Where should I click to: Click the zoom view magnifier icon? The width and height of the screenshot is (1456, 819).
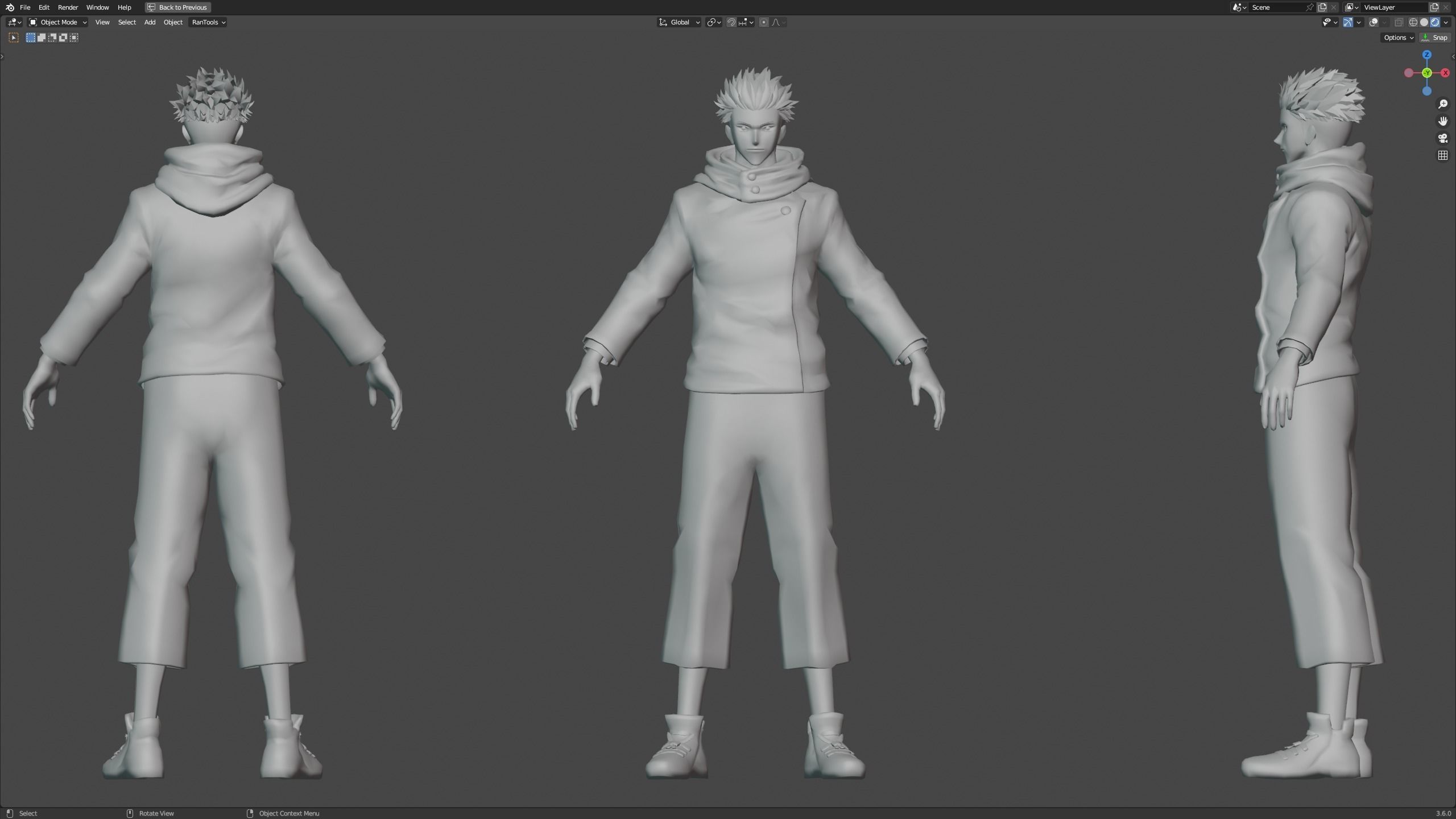(1443, 104)
